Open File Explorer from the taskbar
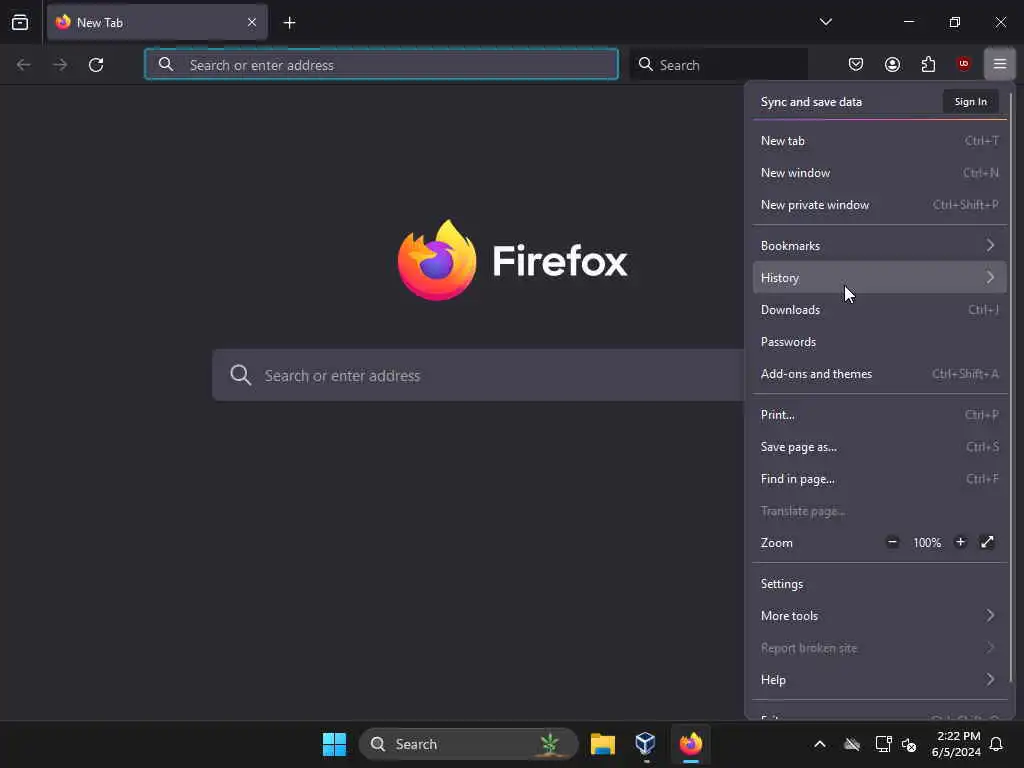The width and height of the screenshot is (1024, 768). click(603, 744)
